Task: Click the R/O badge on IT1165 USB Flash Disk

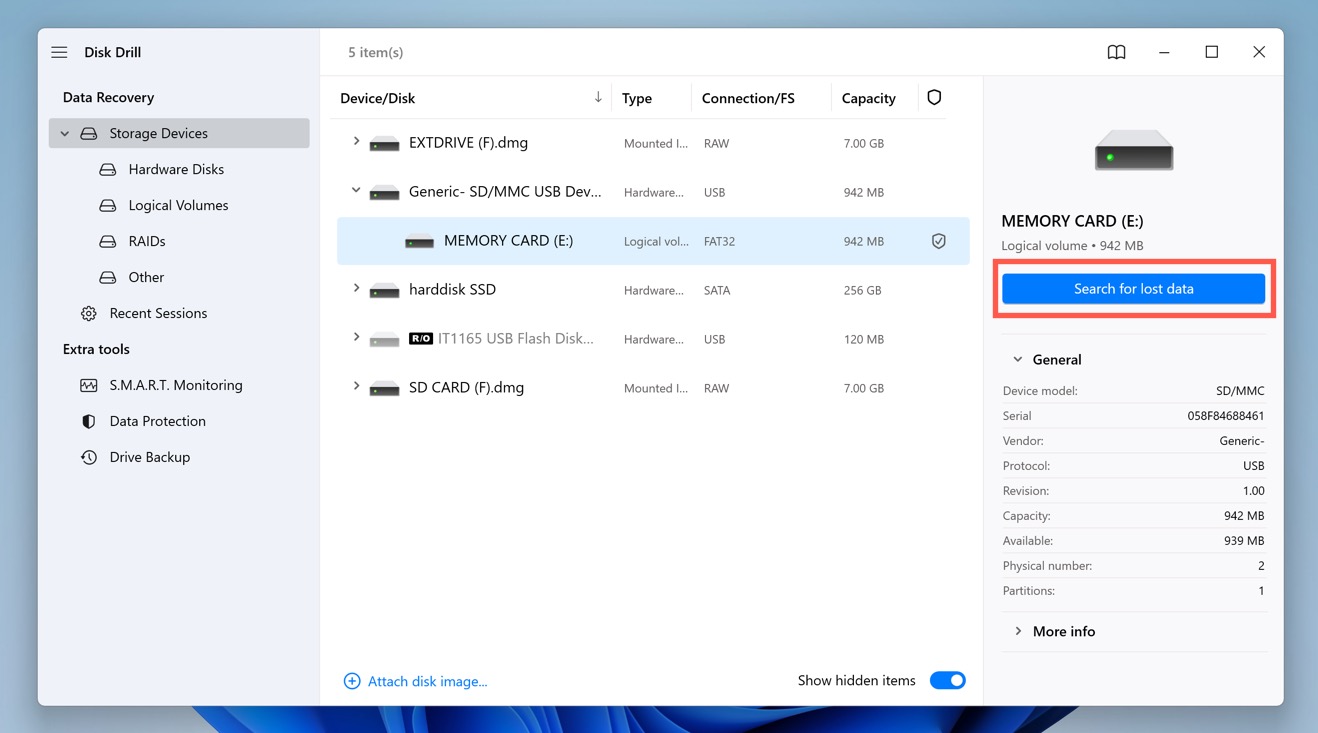Action: tap(420, 339)
